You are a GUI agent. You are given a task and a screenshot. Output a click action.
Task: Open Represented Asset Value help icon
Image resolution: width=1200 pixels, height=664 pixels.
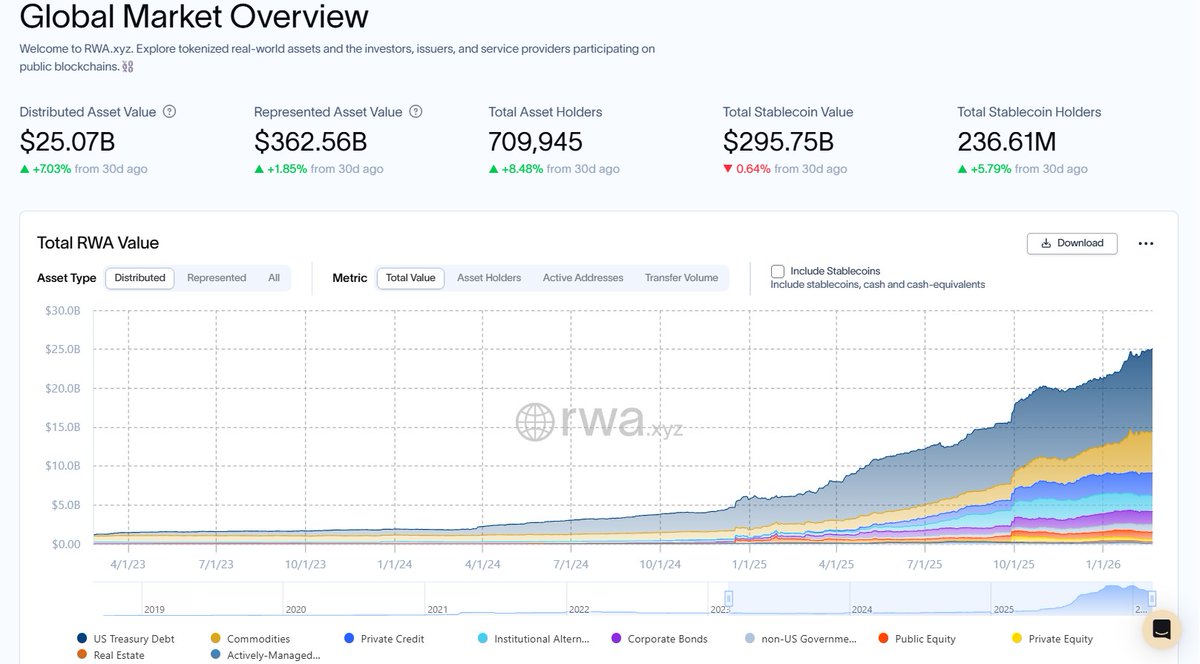click(416, 112)
